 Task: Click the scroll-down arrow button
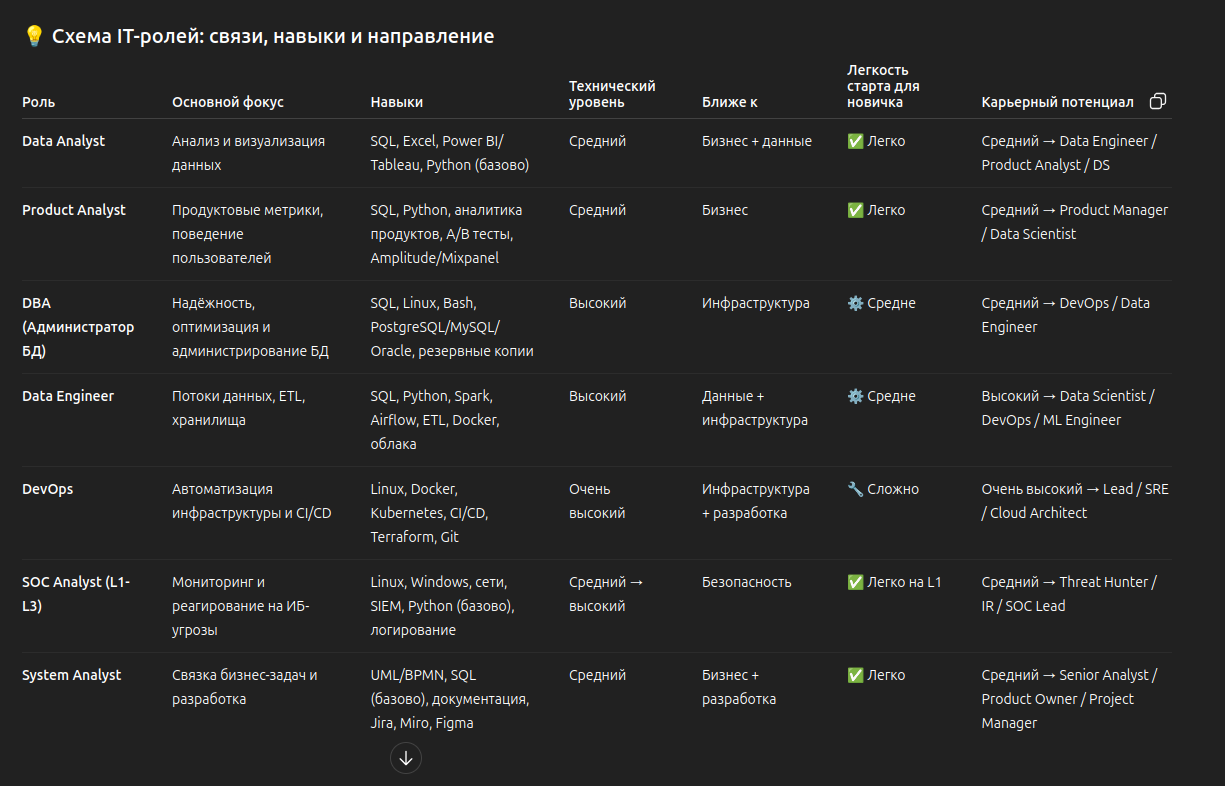[x=406, y=758]
